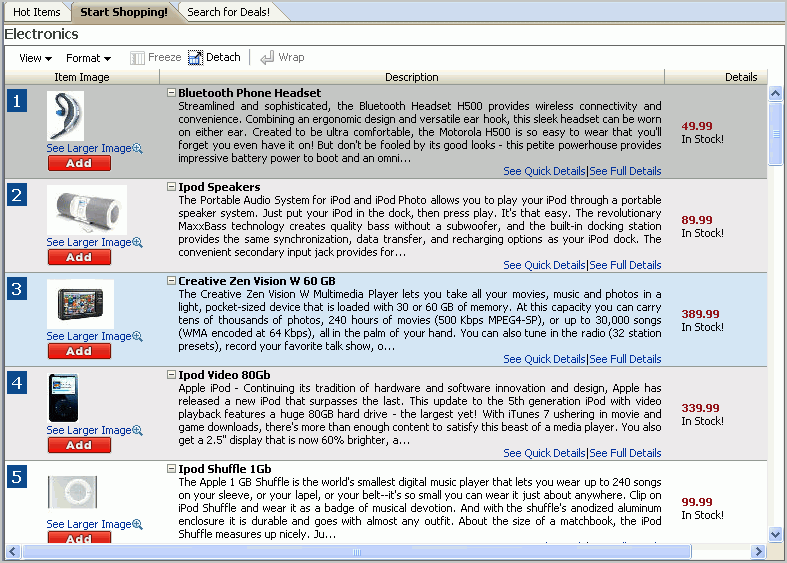Collapse the Ipod Speakers description
The image size is (787, 563).
pos(172,187)
